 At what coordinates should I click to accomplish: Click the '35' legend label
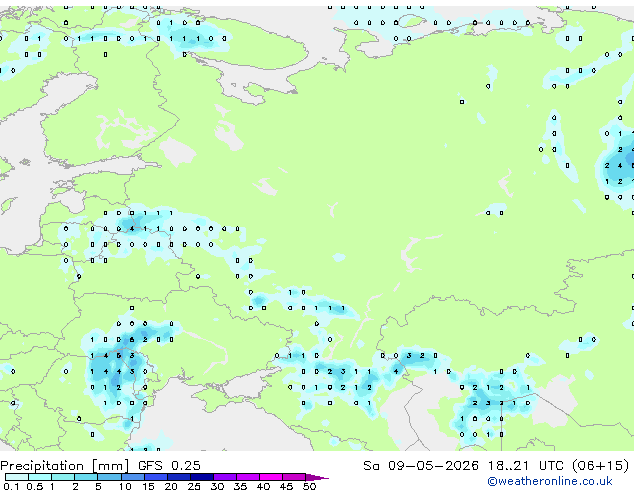pyautogui.click(x=240, y=486)
